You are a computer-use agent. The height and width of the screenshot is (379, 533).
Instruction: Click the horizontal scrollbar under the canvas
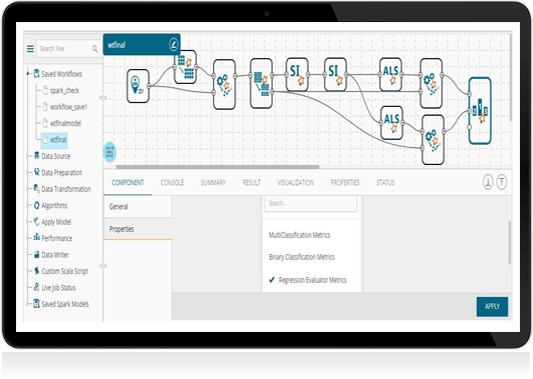click(x=217, y=167)
